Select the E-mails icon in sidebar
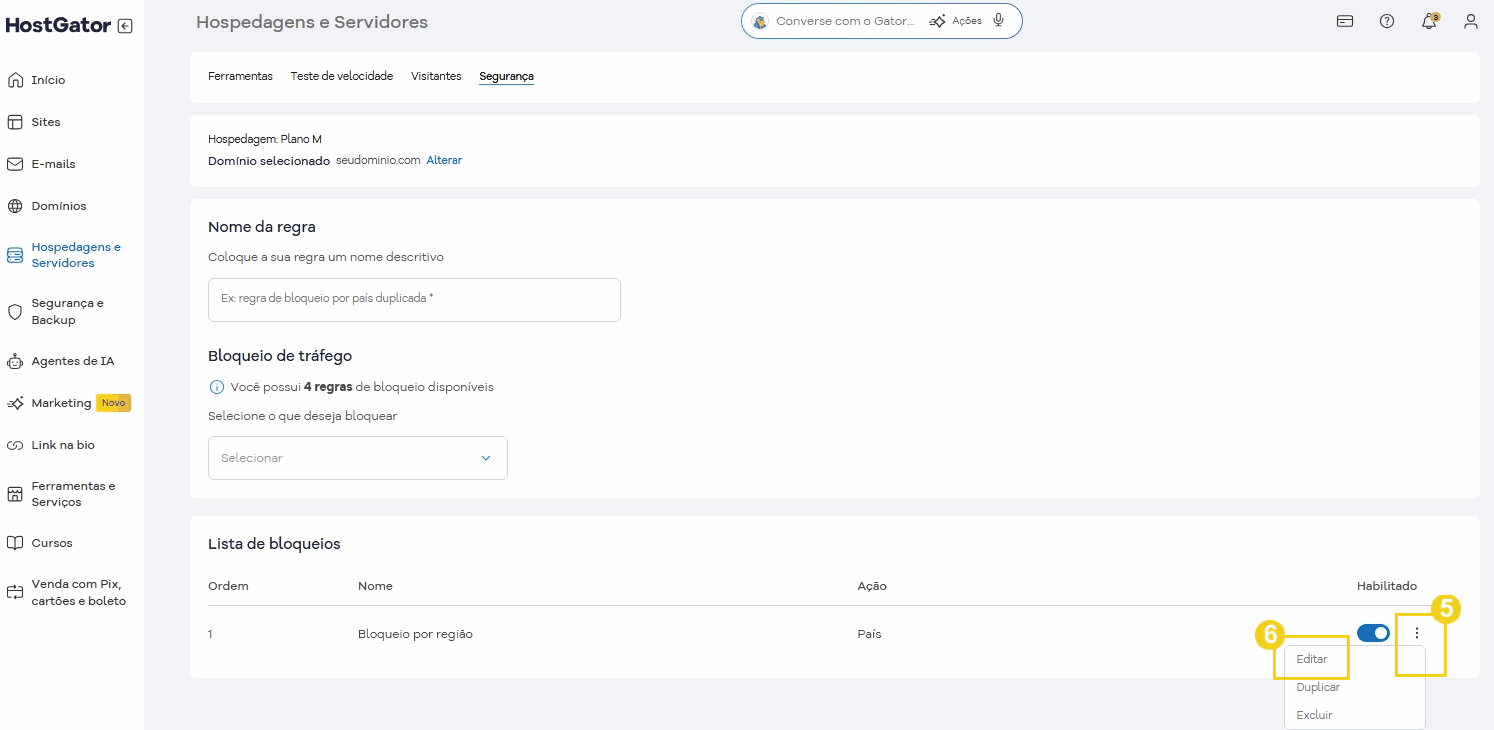 tap(14, 163)
